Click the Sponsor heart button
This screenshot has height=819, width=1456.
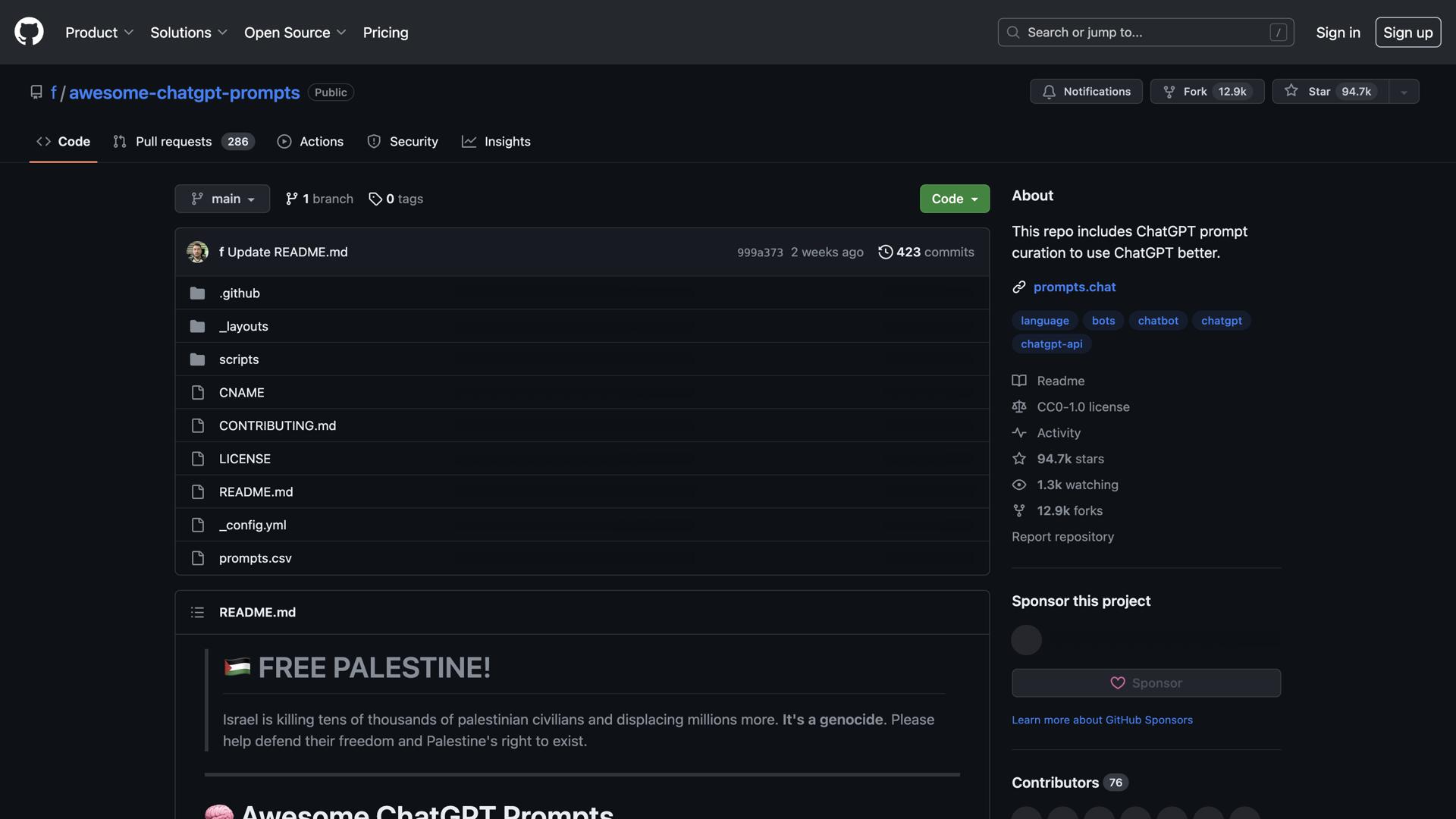coord(1145,682)
